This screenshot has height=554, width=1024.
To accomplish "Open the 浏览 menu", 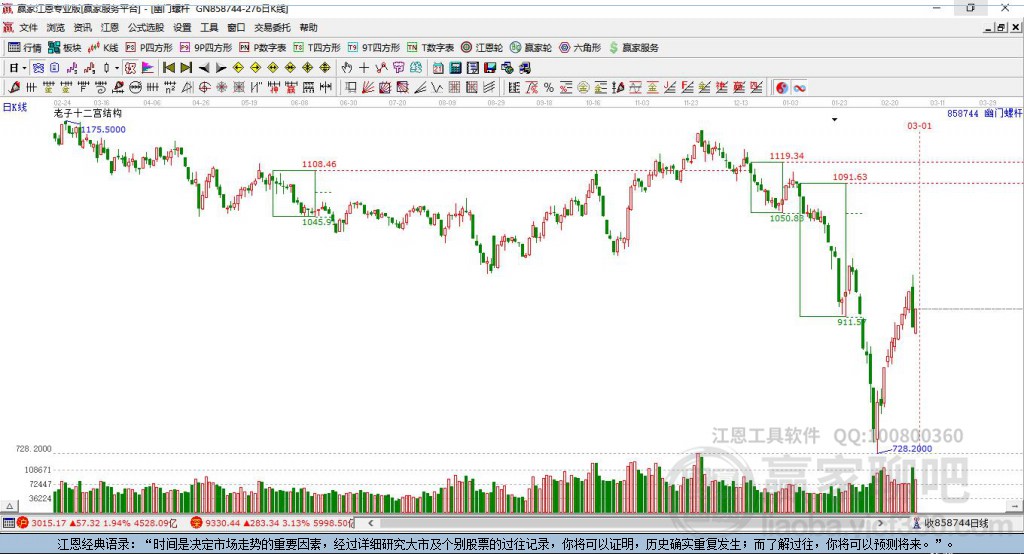I will (56, 27).
